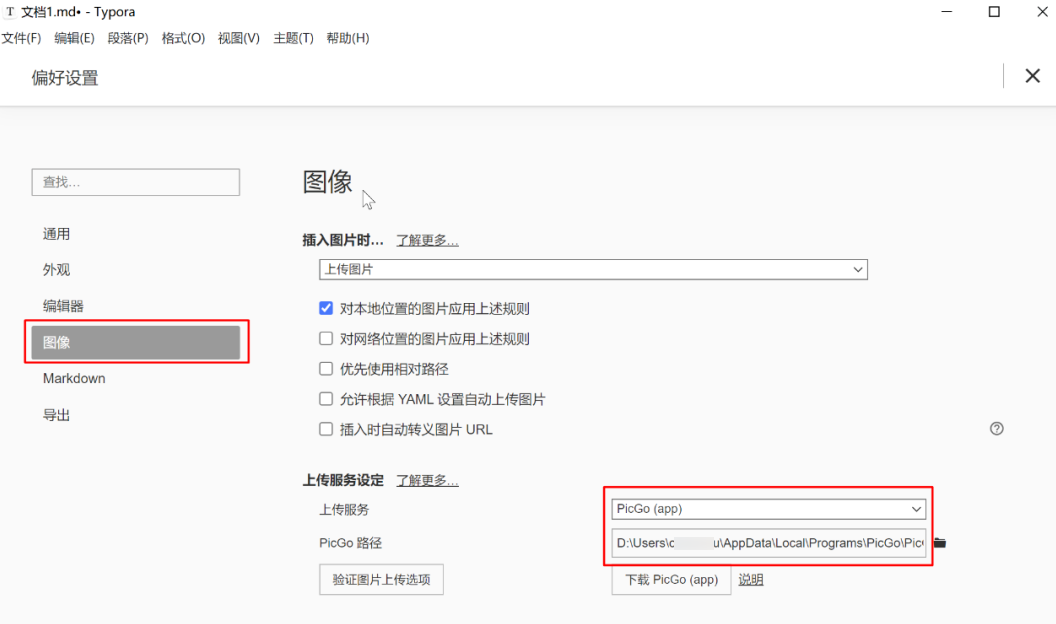Click the folder icon beside PicGo path
The image size is (1056, 624).
click(940, 543)
